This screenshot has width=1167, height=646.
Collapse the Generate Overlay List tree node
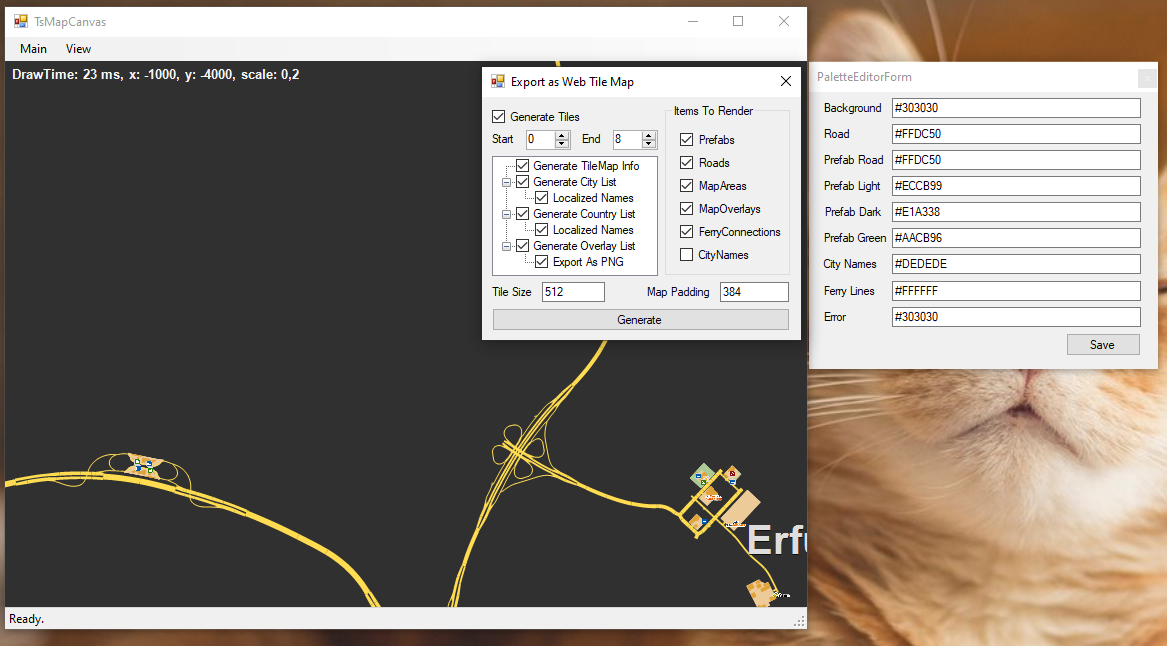507,246
